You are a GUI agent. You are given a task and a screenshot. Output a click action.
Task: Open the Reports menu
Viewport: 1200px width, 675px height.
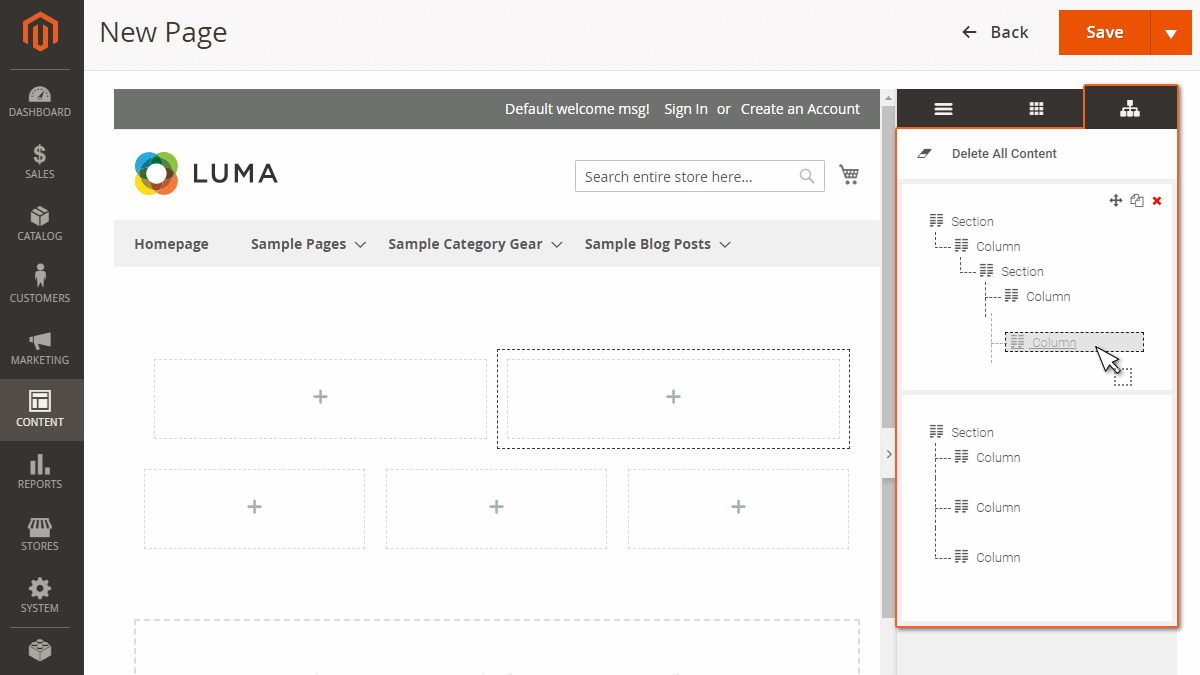[40, 473]
